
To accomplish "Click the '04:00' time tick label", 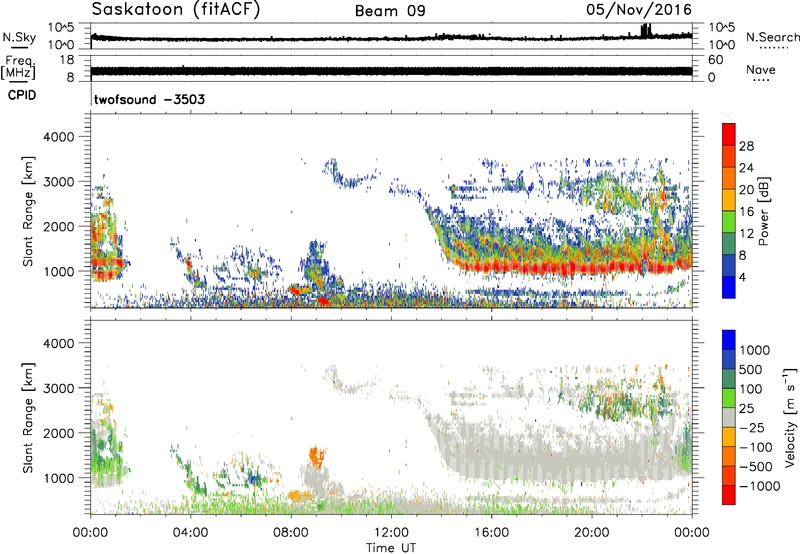I will pyautogui.click(x=190, y=533).
